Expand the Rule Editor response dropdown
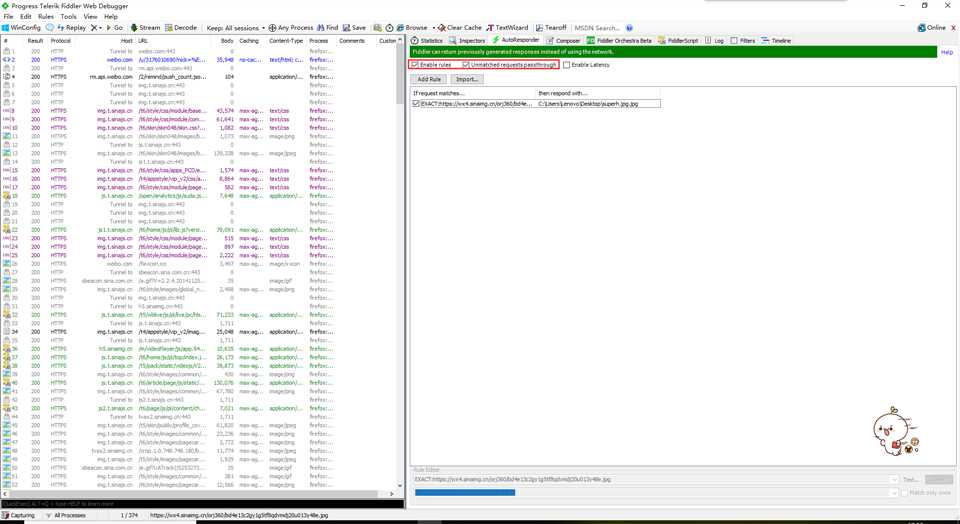The image size is (960, 524). pyautogui.click(x=894, y=492)
